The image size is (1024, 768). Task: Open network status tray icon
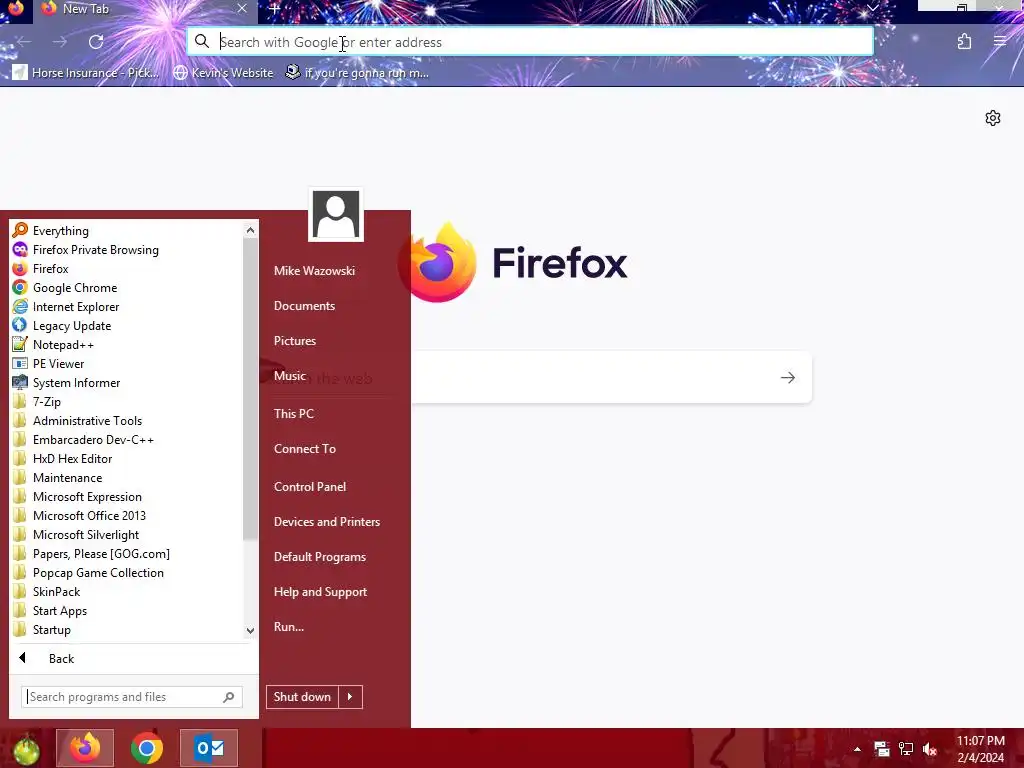pyautogui.click(x=906, y=749)
